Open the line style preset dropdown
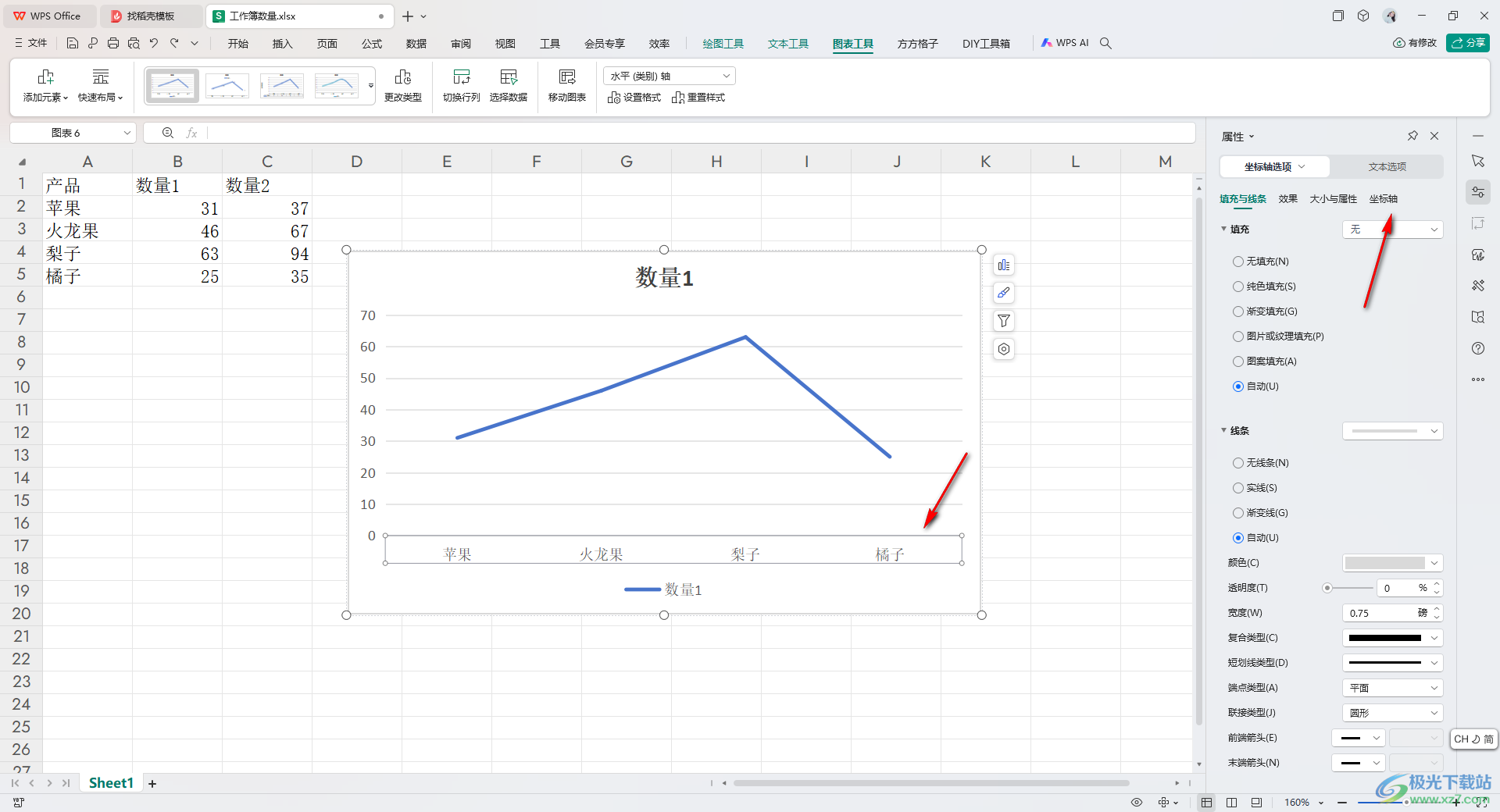Viewport: 1500px width, 812px height. (x=1392, y=431)
